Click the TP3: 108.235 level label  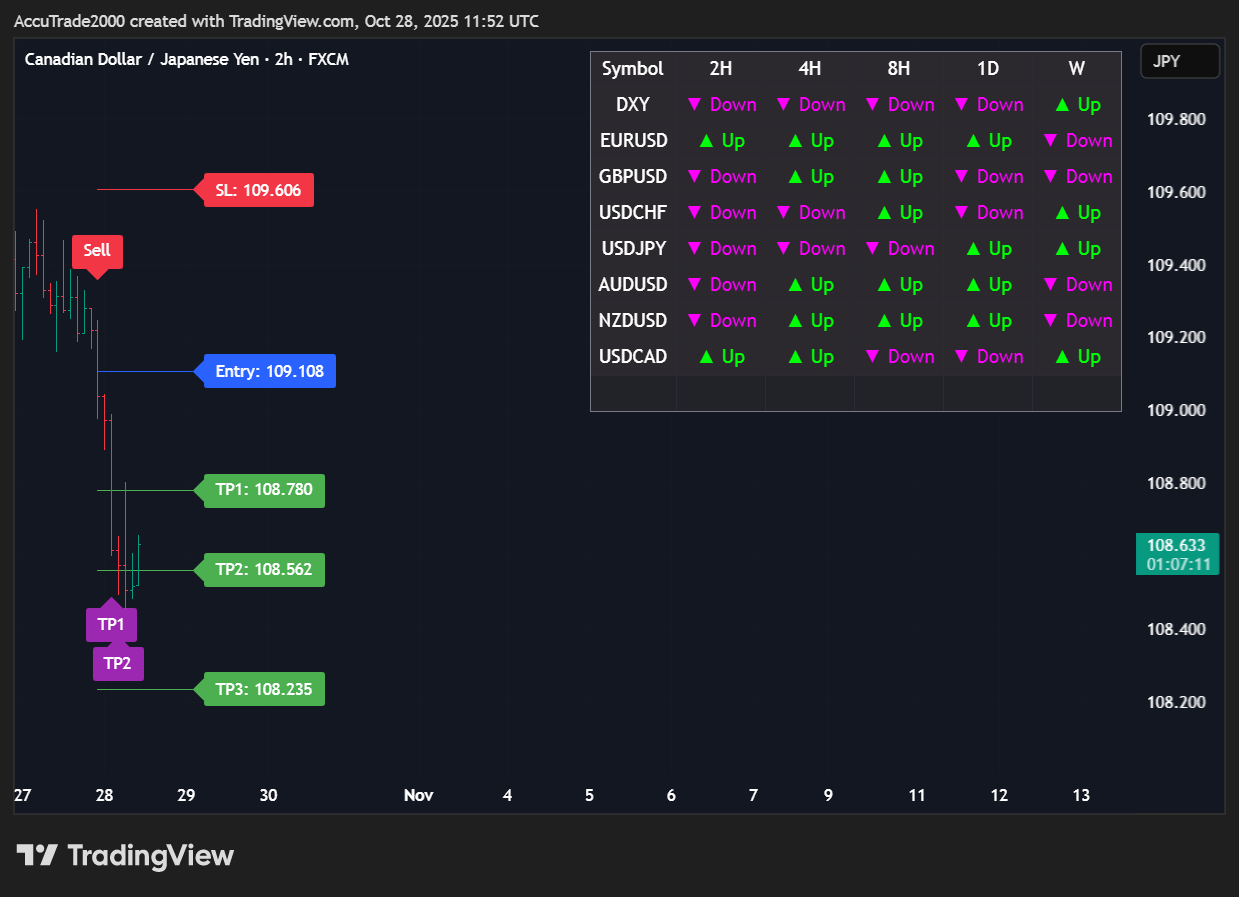pyautogui.click(x=264, y=690)
